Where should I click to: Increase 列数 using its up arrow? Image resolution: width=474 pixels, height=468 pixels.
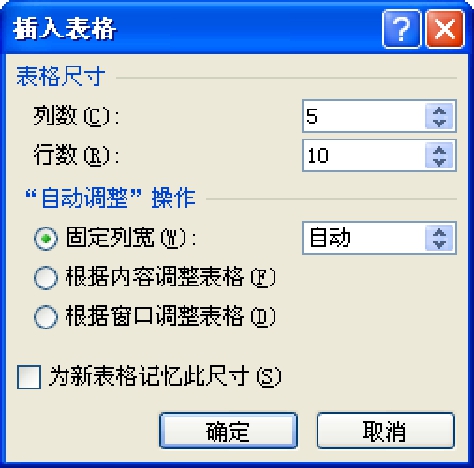pos(439,110)
